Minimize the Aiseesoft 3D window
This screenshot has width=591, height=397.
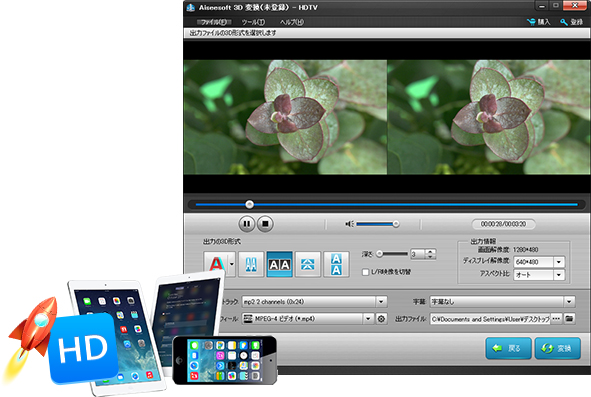coord(542,6)
